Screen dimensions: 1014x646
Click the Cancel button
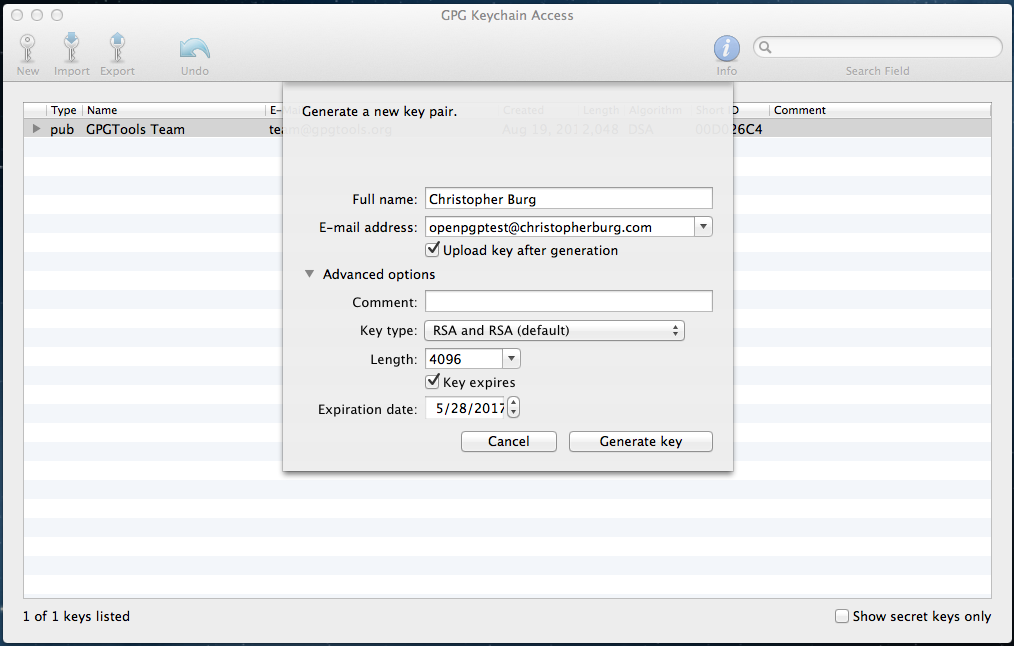(508, 441)
